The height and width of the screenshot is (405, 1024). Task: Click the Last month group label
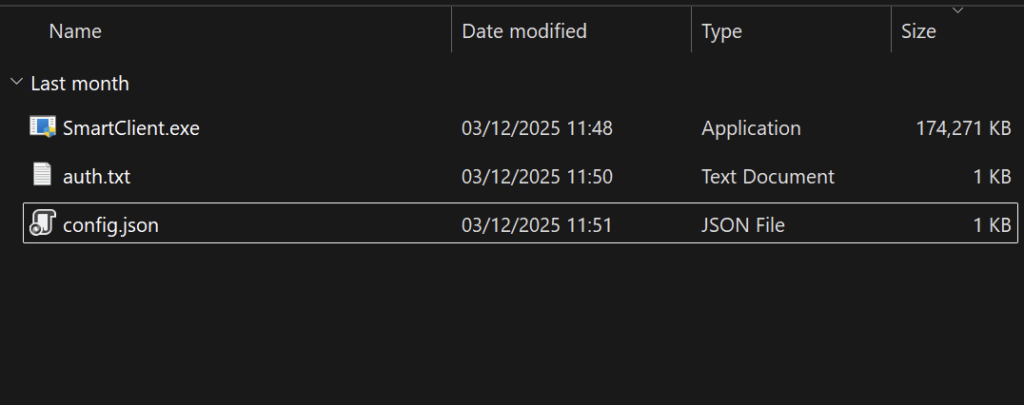pos(80,83)
